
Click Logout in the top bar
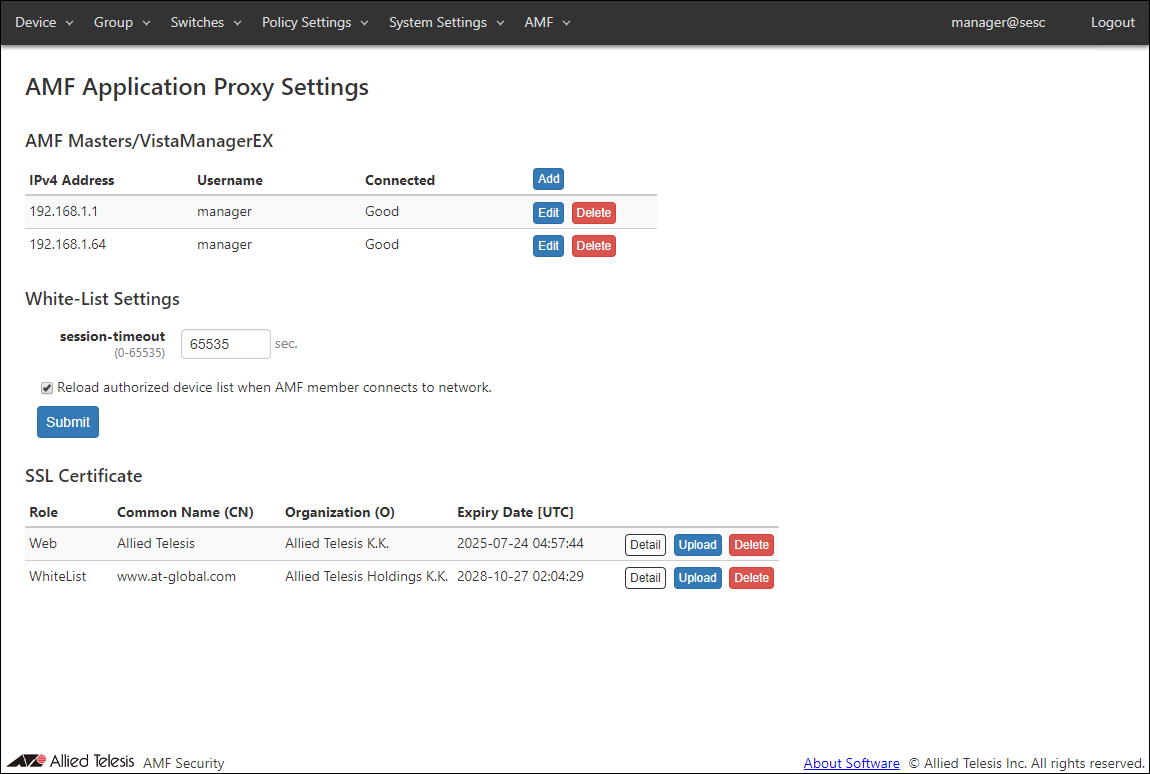tap(1112, 22)
